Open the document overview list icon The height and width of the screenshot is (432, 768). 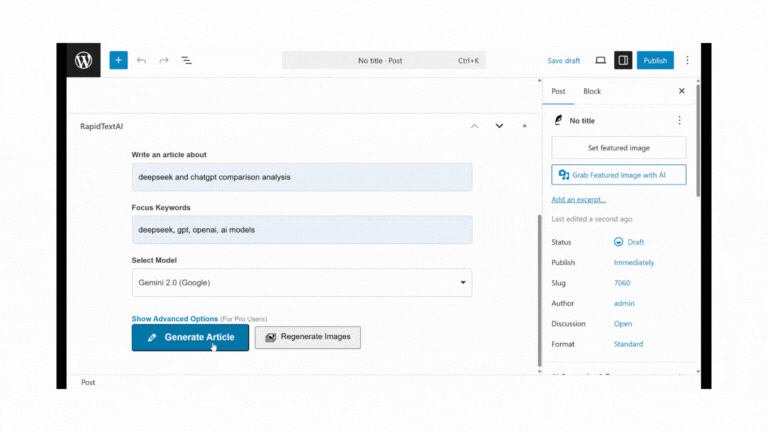187,61
